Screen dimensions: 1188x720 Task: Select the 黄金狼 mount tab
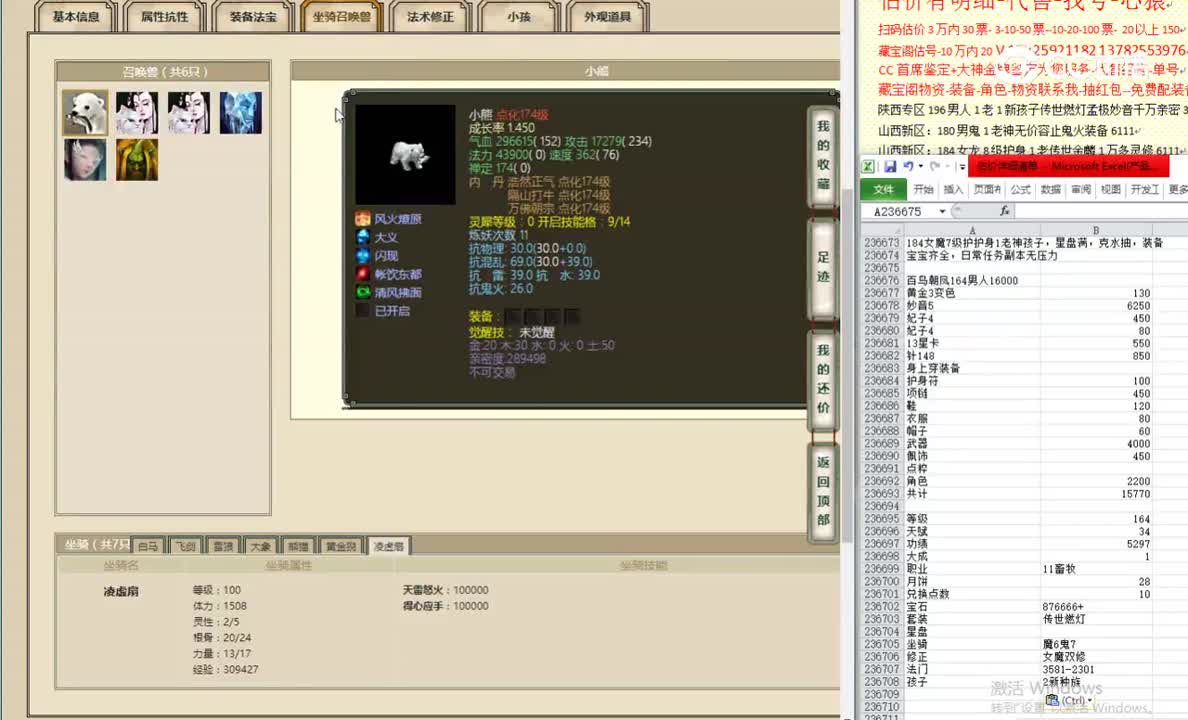341,546
